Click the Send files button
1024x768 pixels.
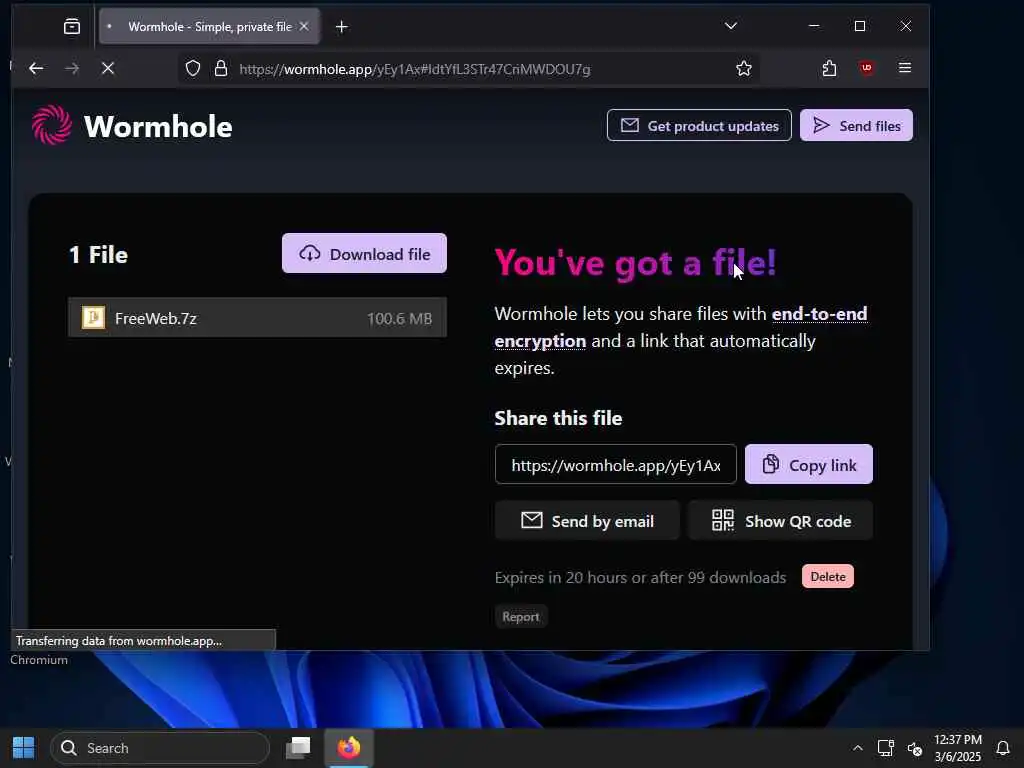(x=856, y=125)
